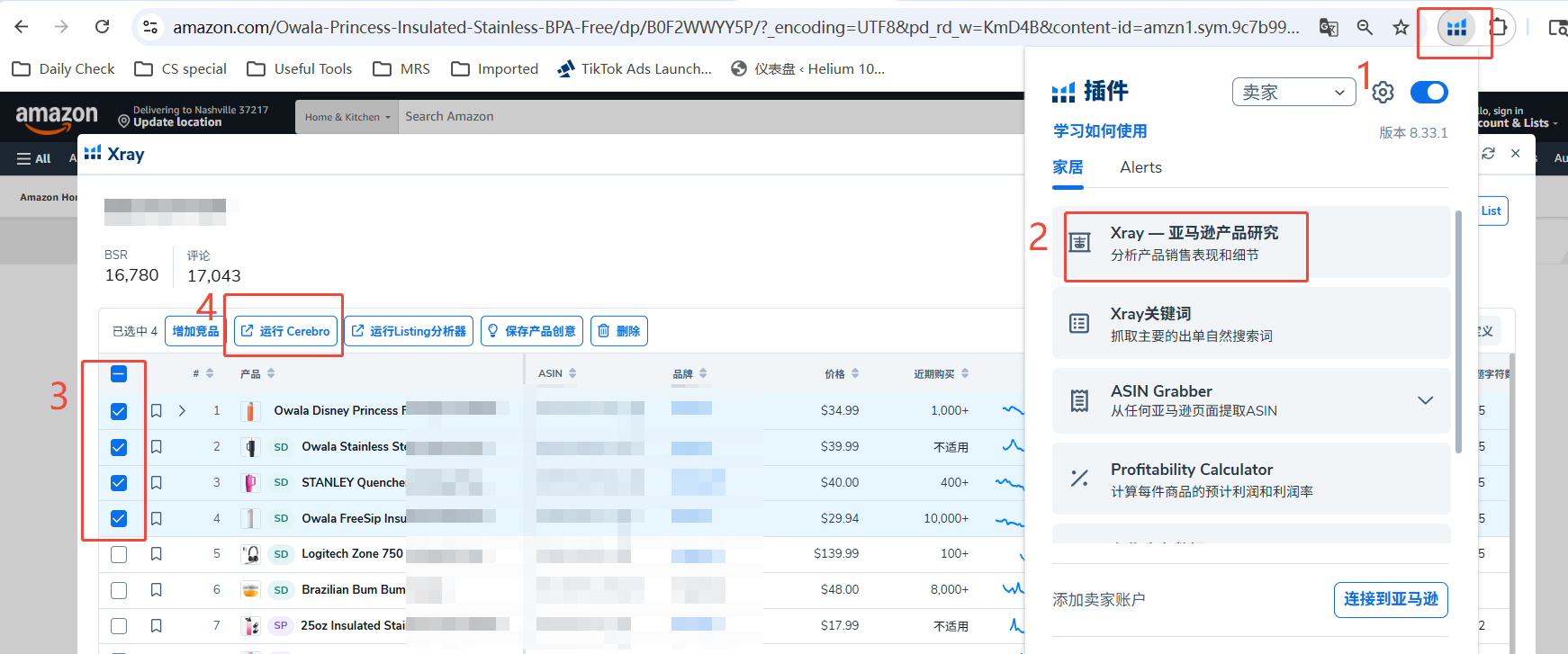Toggle the plugin enable switch off
The height and width of the screenshot is (654, 1568).
[x=1428, y=93]
